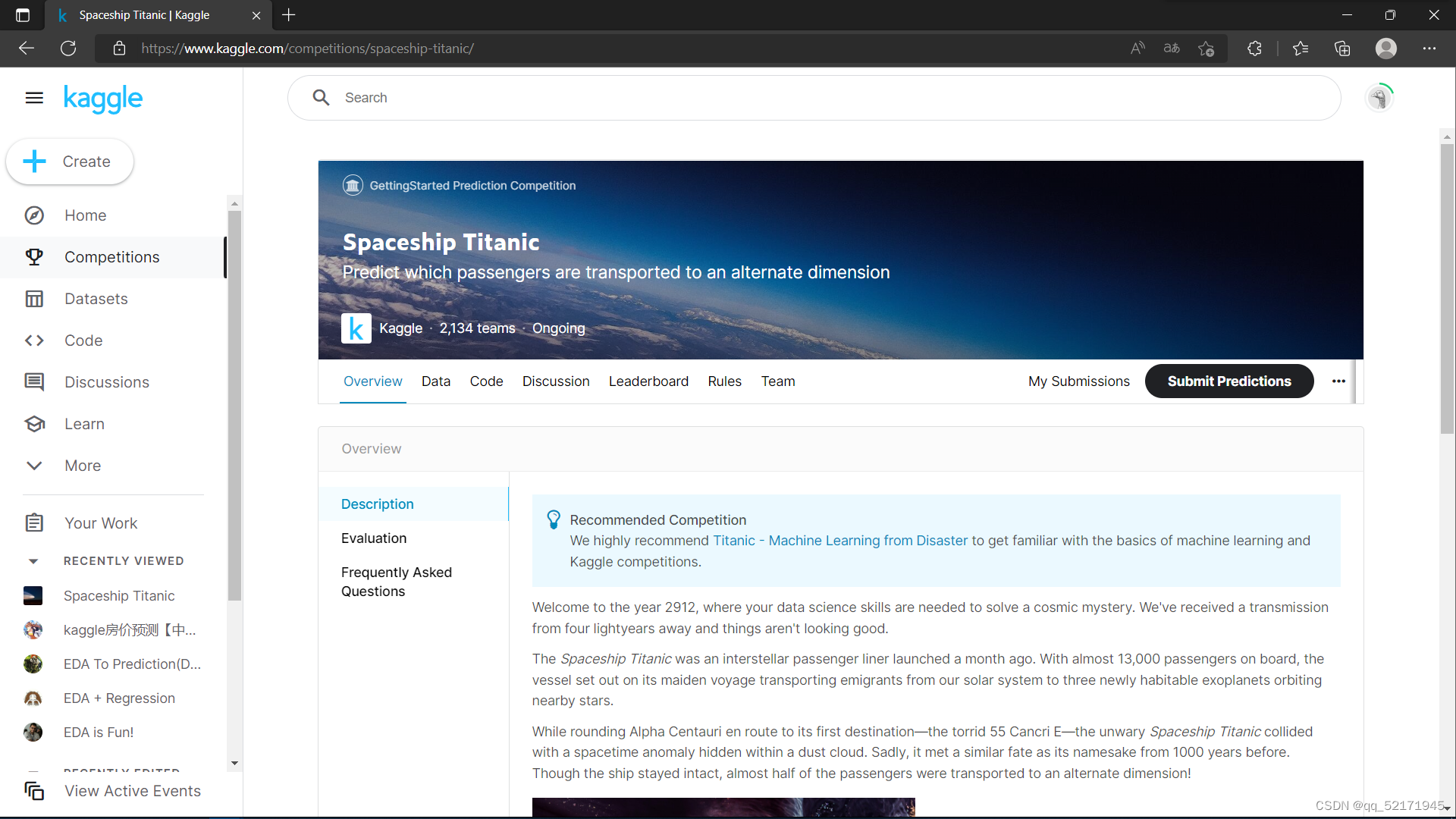
Task: Click the Submit Predictions button
Action: pos(1228,381)
